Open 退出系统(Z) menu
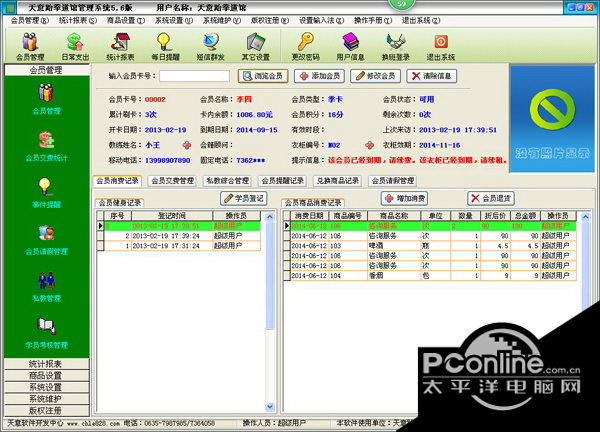The image size is (600, 432). coord(421,21)
